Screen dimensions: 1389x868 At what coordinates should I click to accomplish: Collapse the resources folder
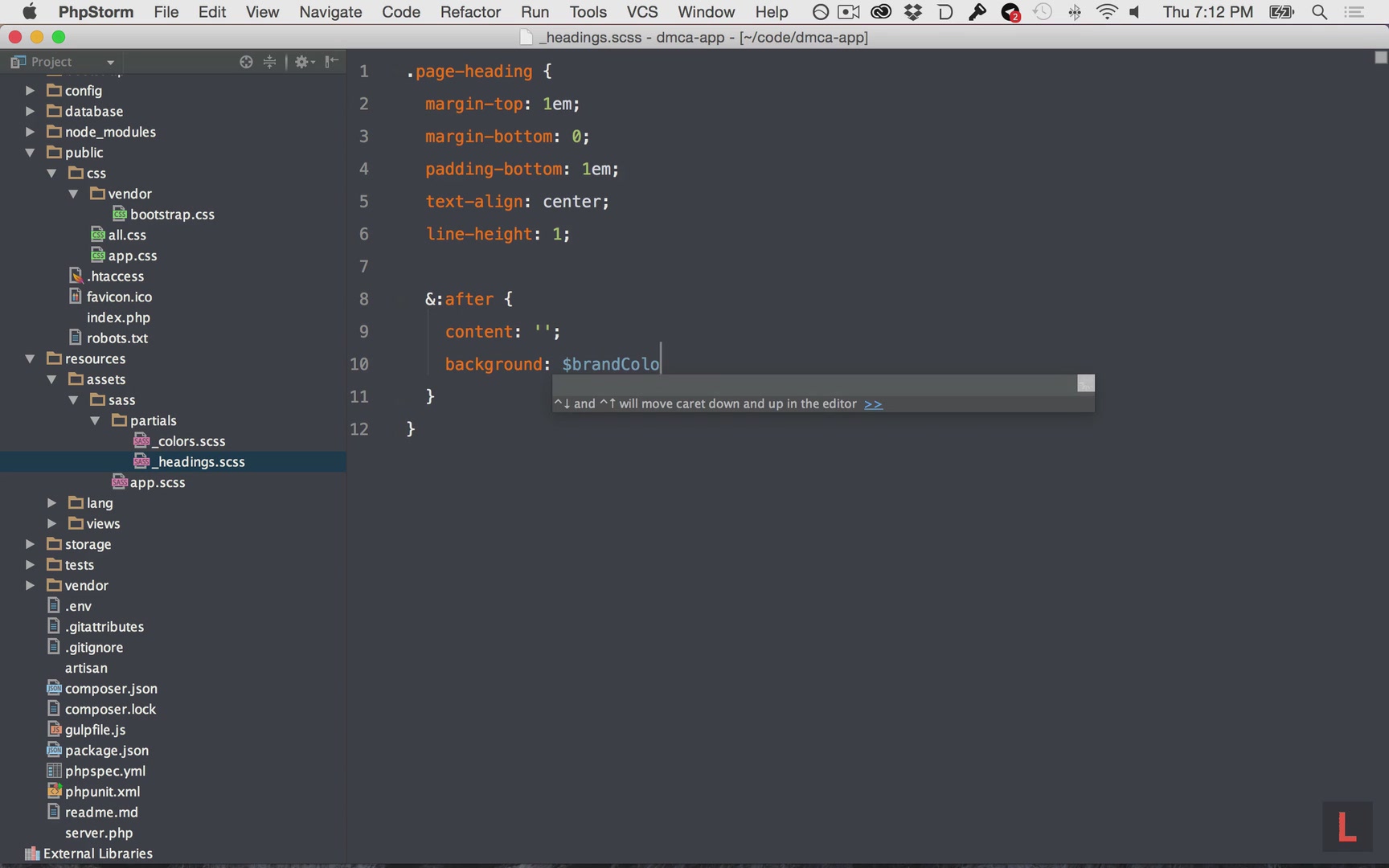pos(30,358)
